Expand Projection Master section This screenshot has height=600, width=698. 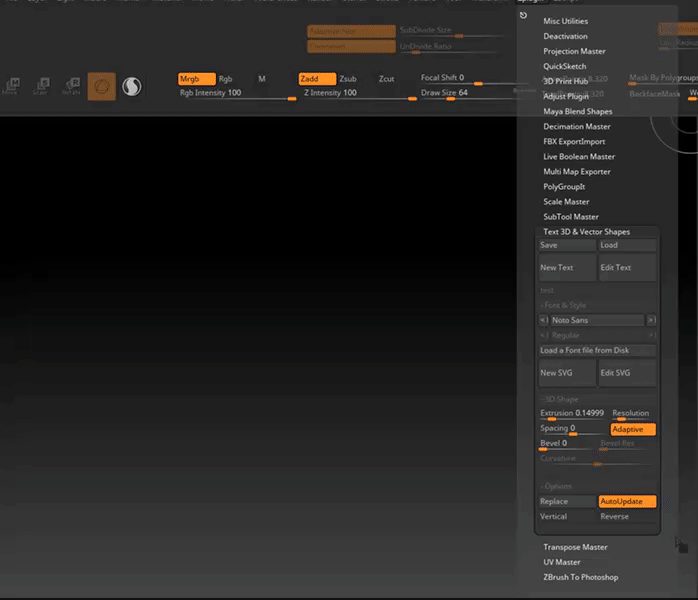click(574, 52)
